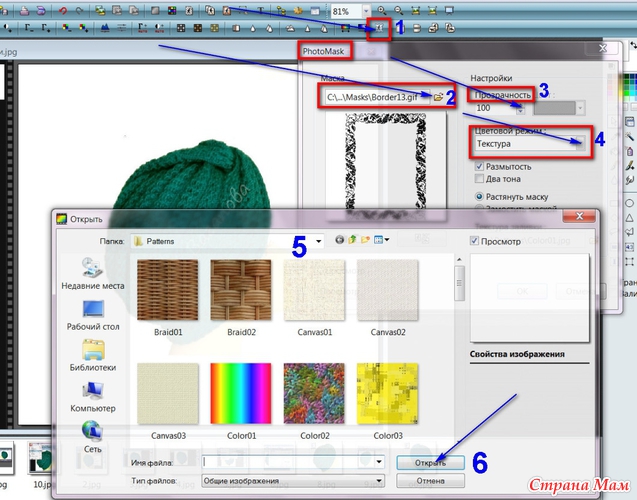Go to Сеть network location
Image resolution: width=637 pixels, height=500 pixels.
93,437
